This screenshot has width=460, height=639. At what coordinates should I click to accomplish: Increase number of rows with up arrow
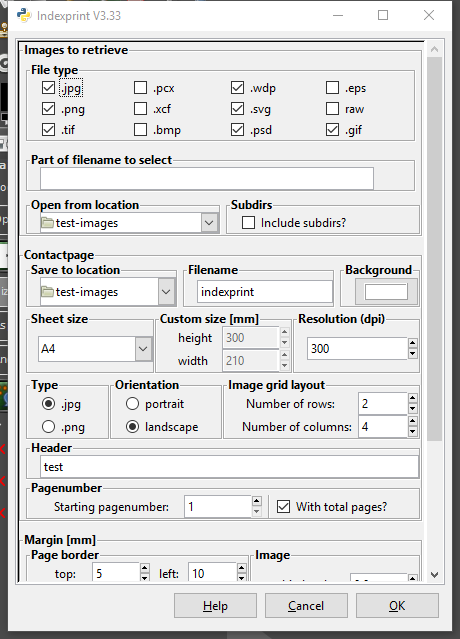tap(413, 398)
